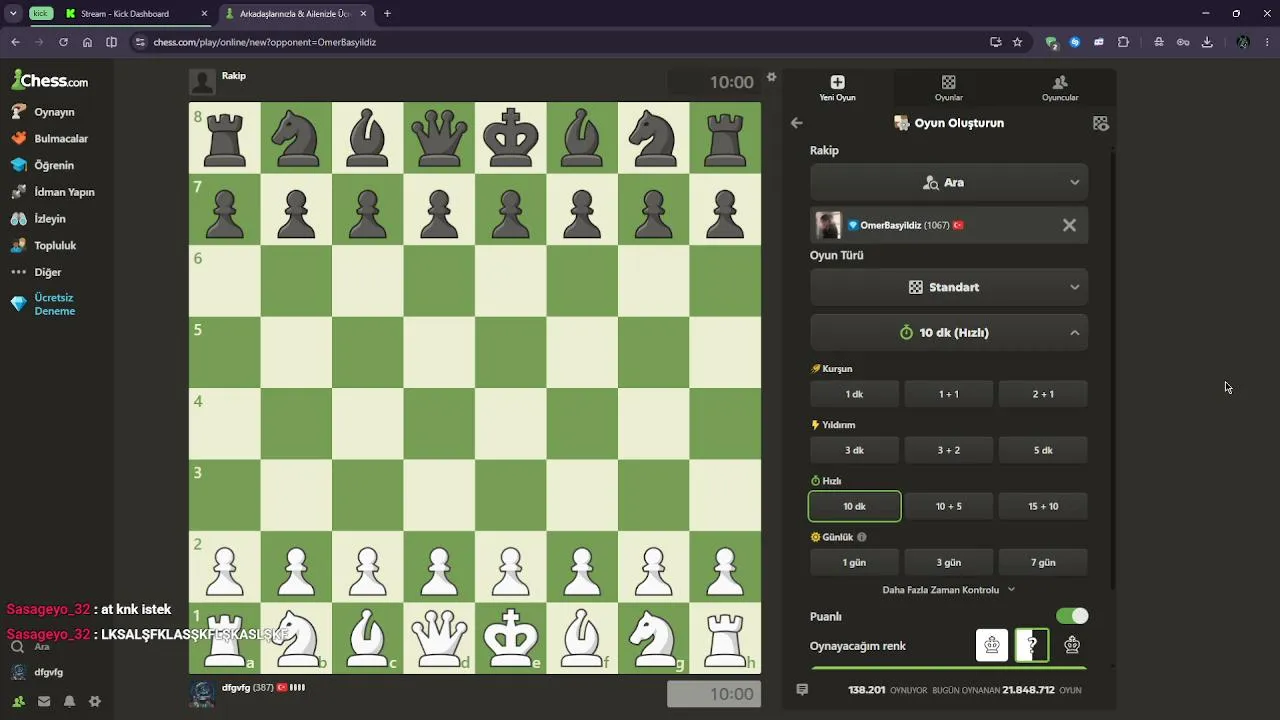Open the browser profile avatar
Screen dimensions: 1280x720
pyautogui.click(x=1243, y=42)
